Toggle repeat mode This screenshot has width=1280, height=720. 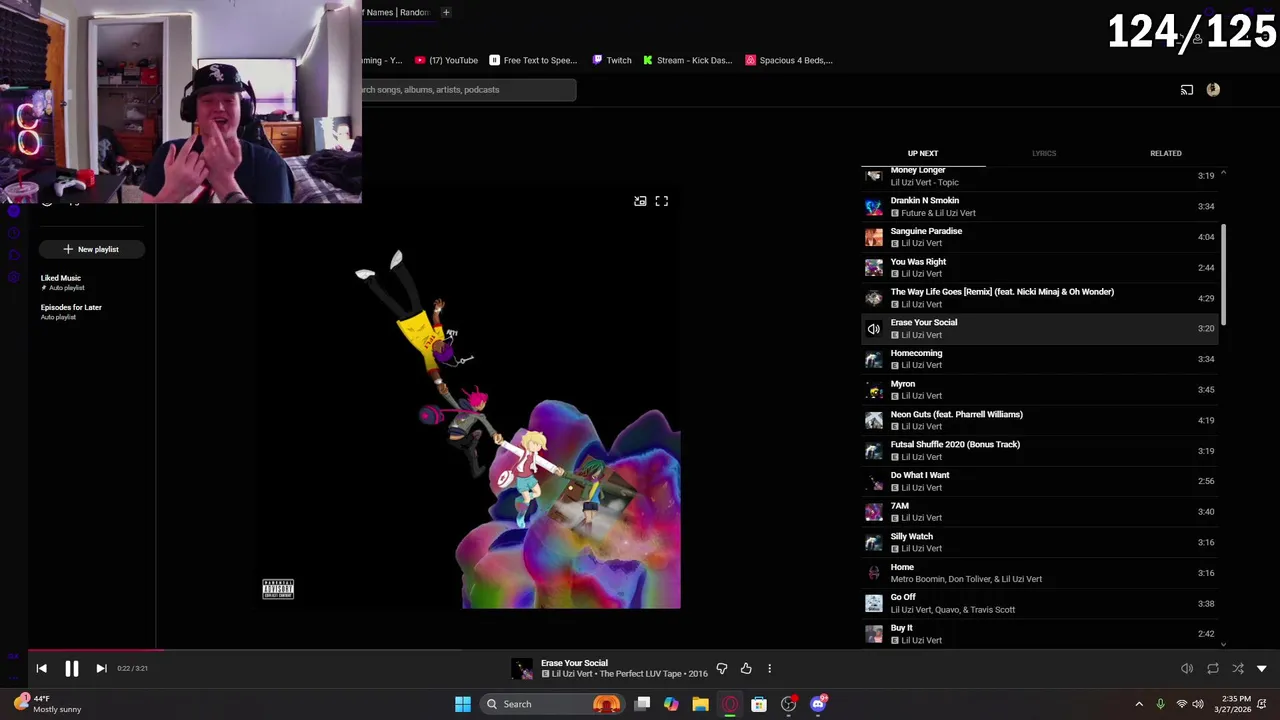pos(1213,668)
